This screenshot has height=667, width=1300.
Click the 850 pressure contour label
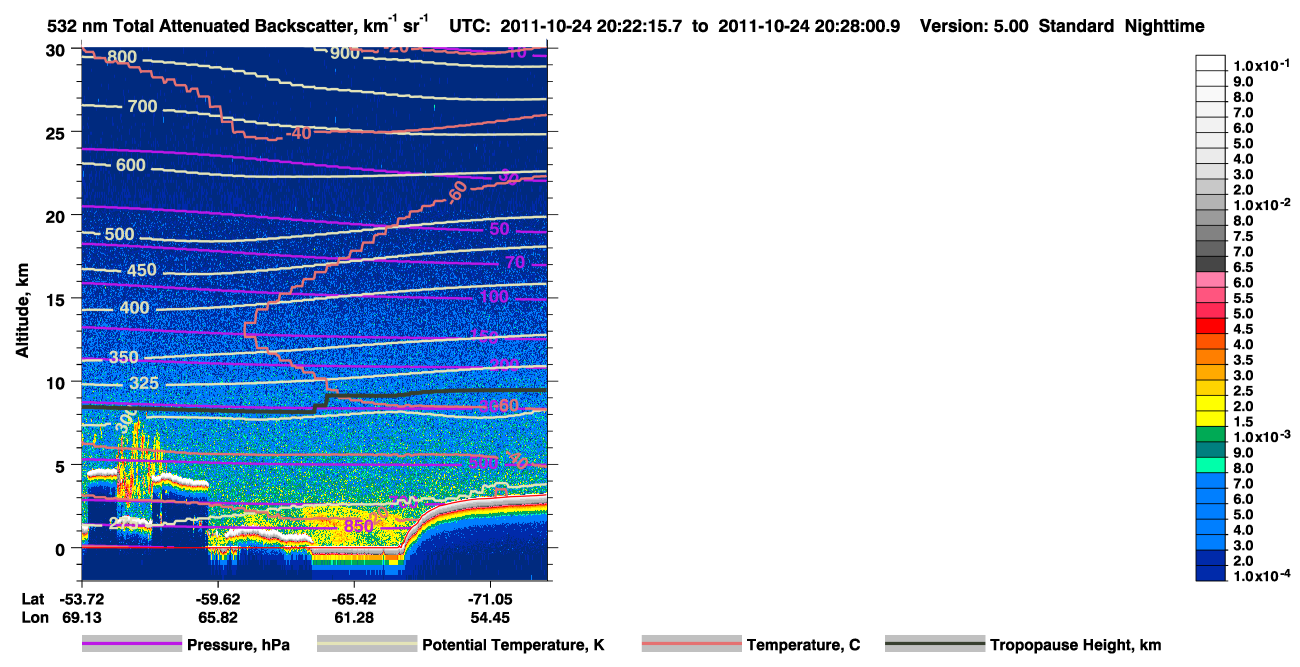coord(358,526)
